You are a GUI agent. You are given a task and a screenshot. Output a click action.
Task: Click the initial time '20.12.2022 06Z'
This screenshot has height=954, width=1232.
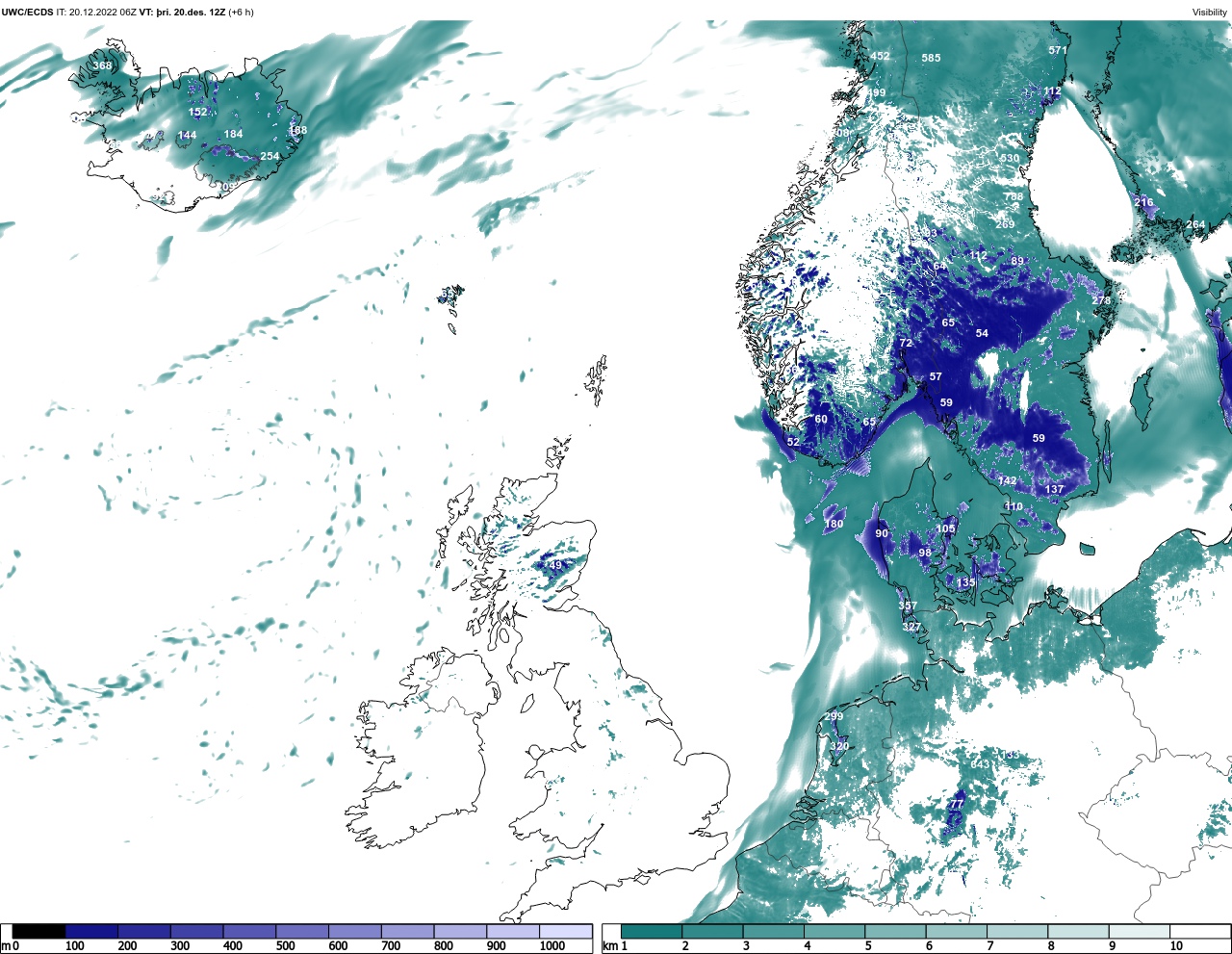[102, 13]
